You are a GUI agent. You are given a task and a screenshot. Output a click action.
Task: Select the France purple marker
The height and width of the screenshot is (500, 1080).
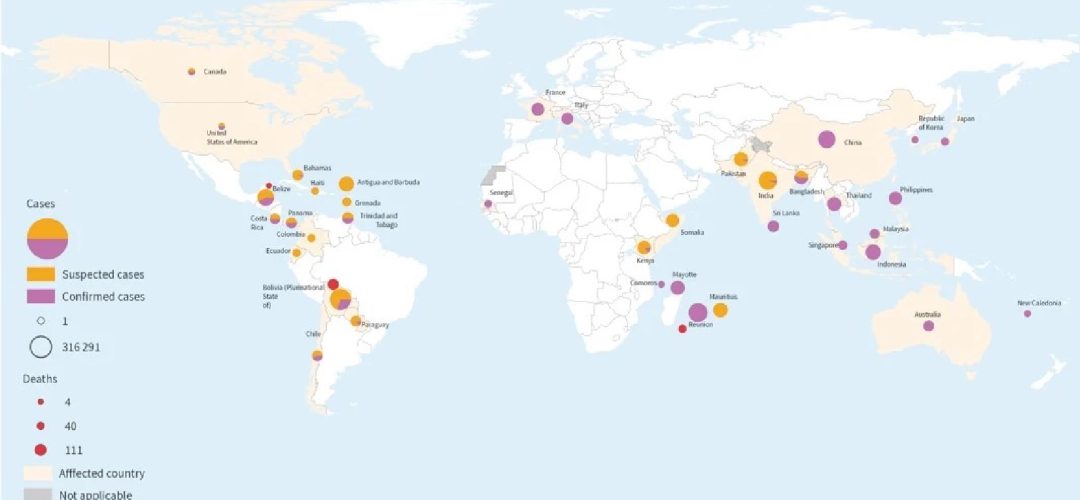(538, 109)
